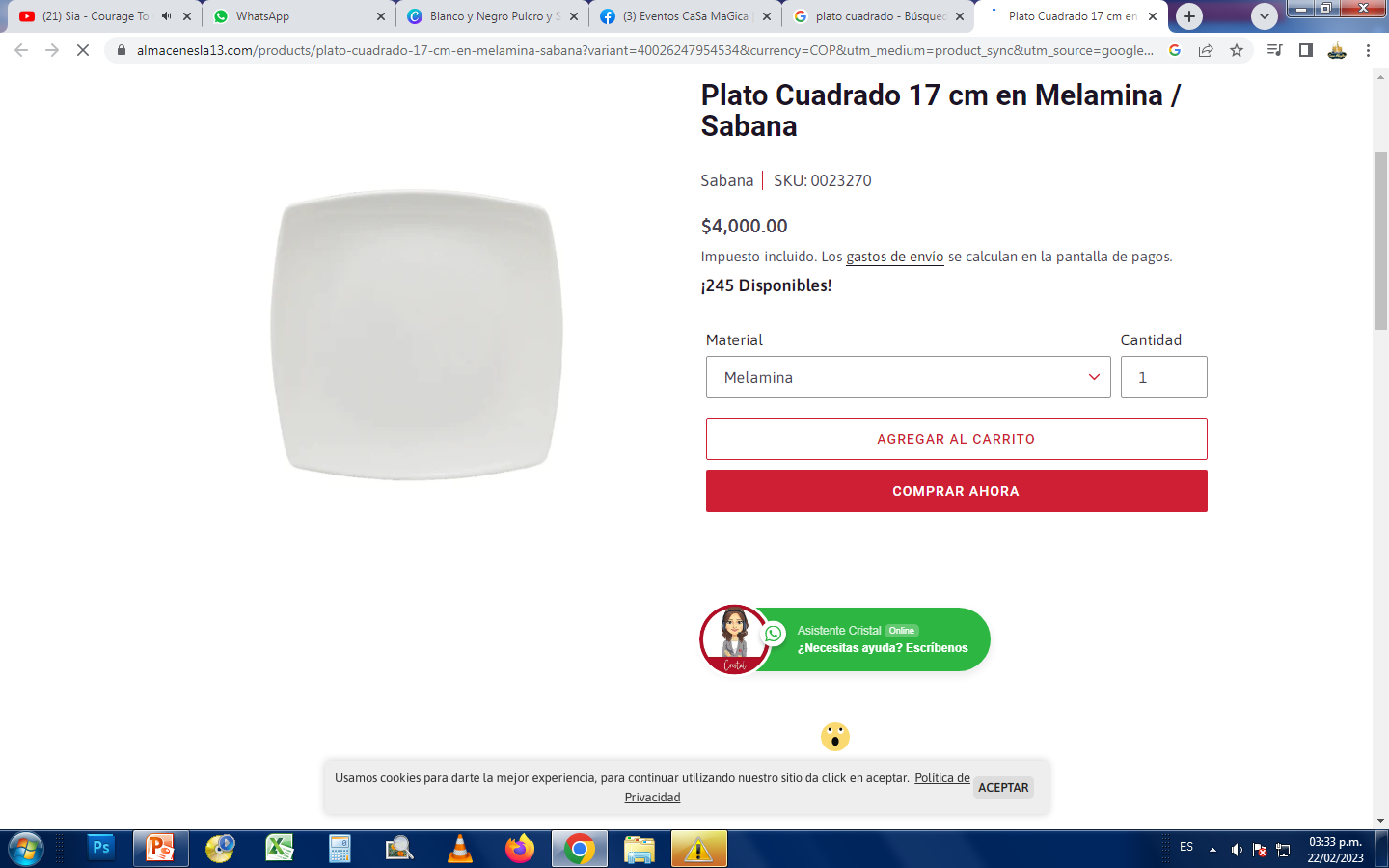The width and height of the screenshot is (1389, 868).
Task: Open the Chrome three-dot menu
Action: 1368,50
